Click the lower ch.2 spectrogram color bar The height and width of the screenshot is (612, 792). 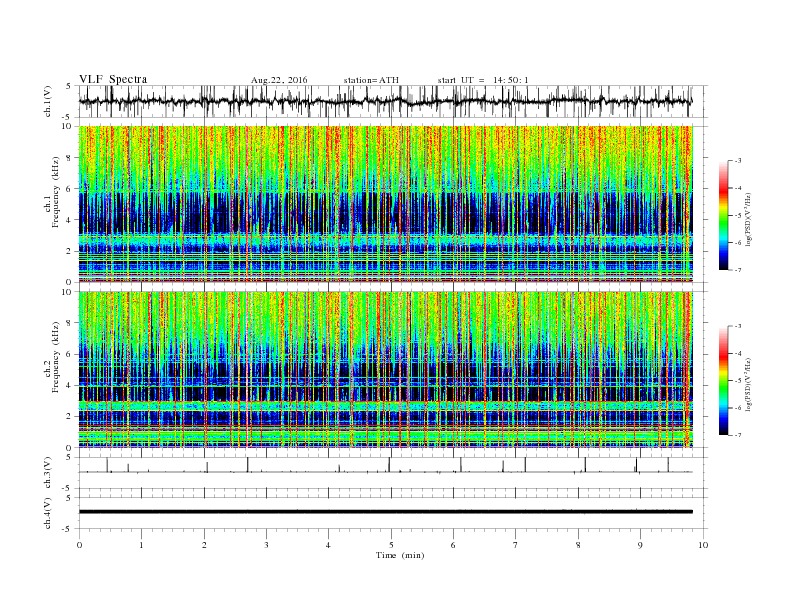coord(724,380)
